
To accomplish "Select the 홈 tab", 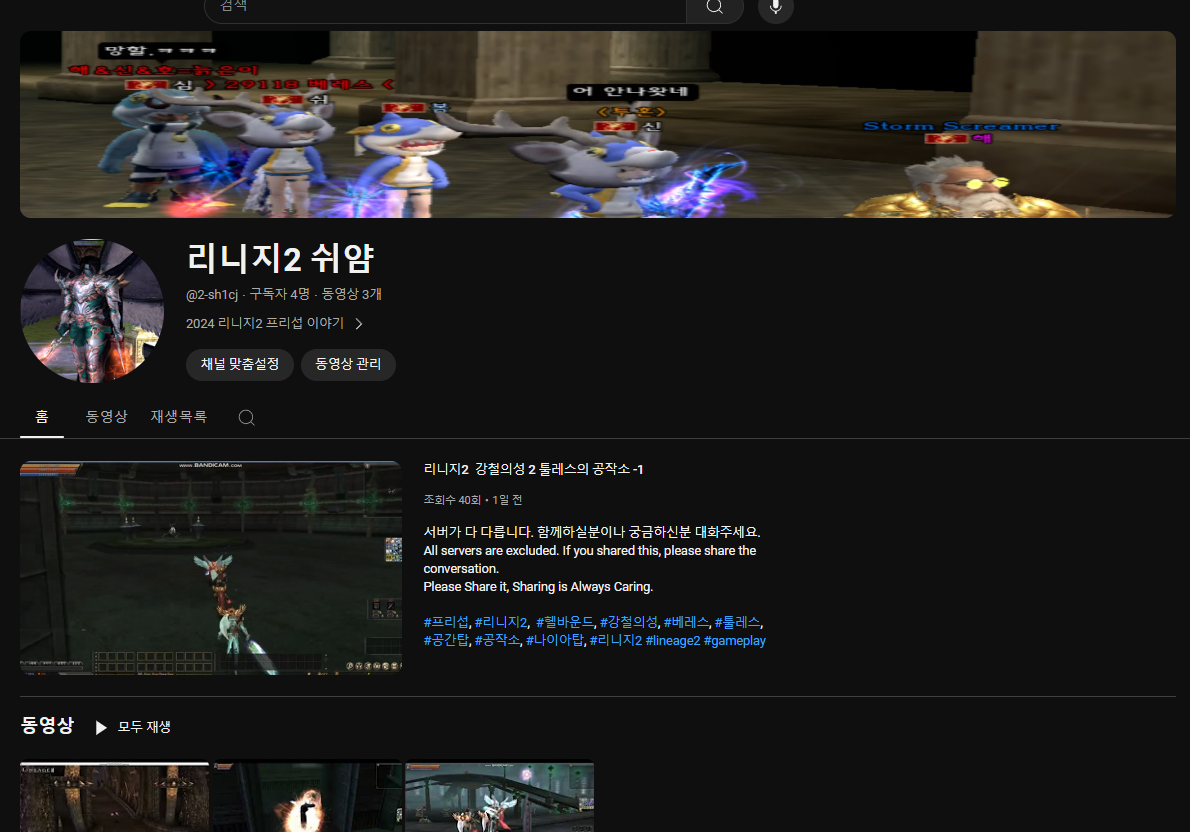I will point(42,417).
